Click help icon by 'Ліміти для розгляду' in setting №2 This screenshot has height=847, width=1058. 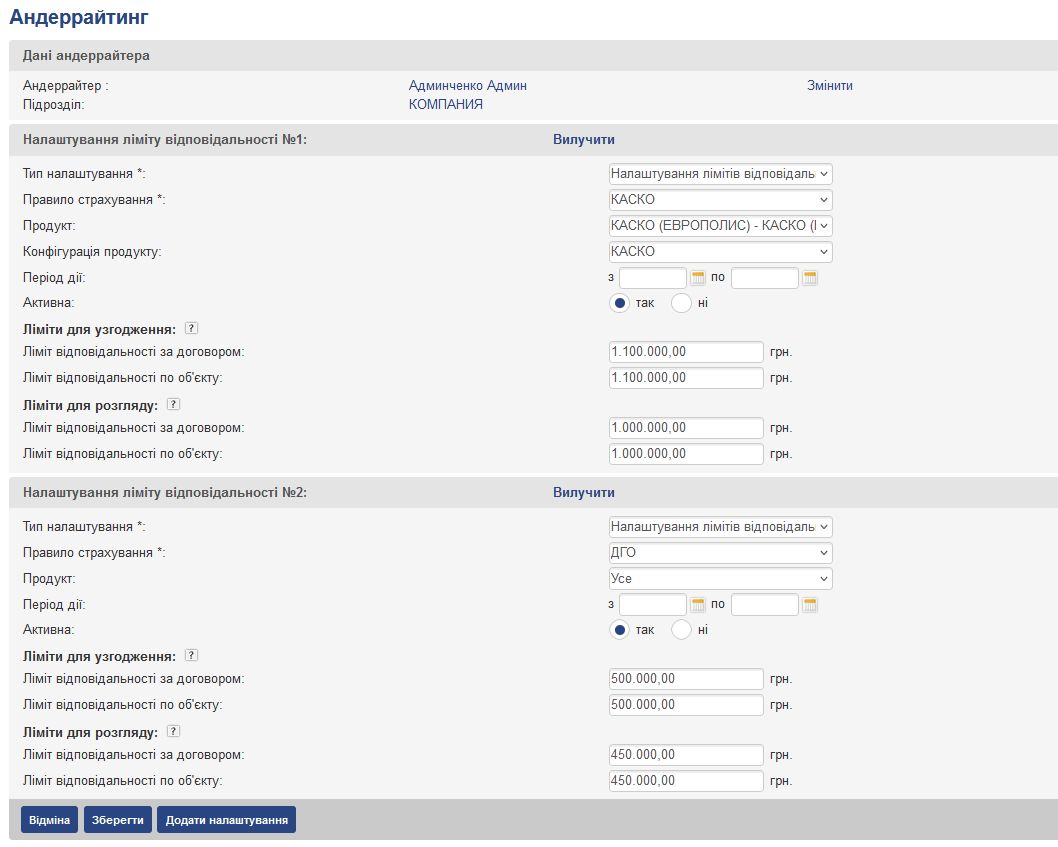173,731
